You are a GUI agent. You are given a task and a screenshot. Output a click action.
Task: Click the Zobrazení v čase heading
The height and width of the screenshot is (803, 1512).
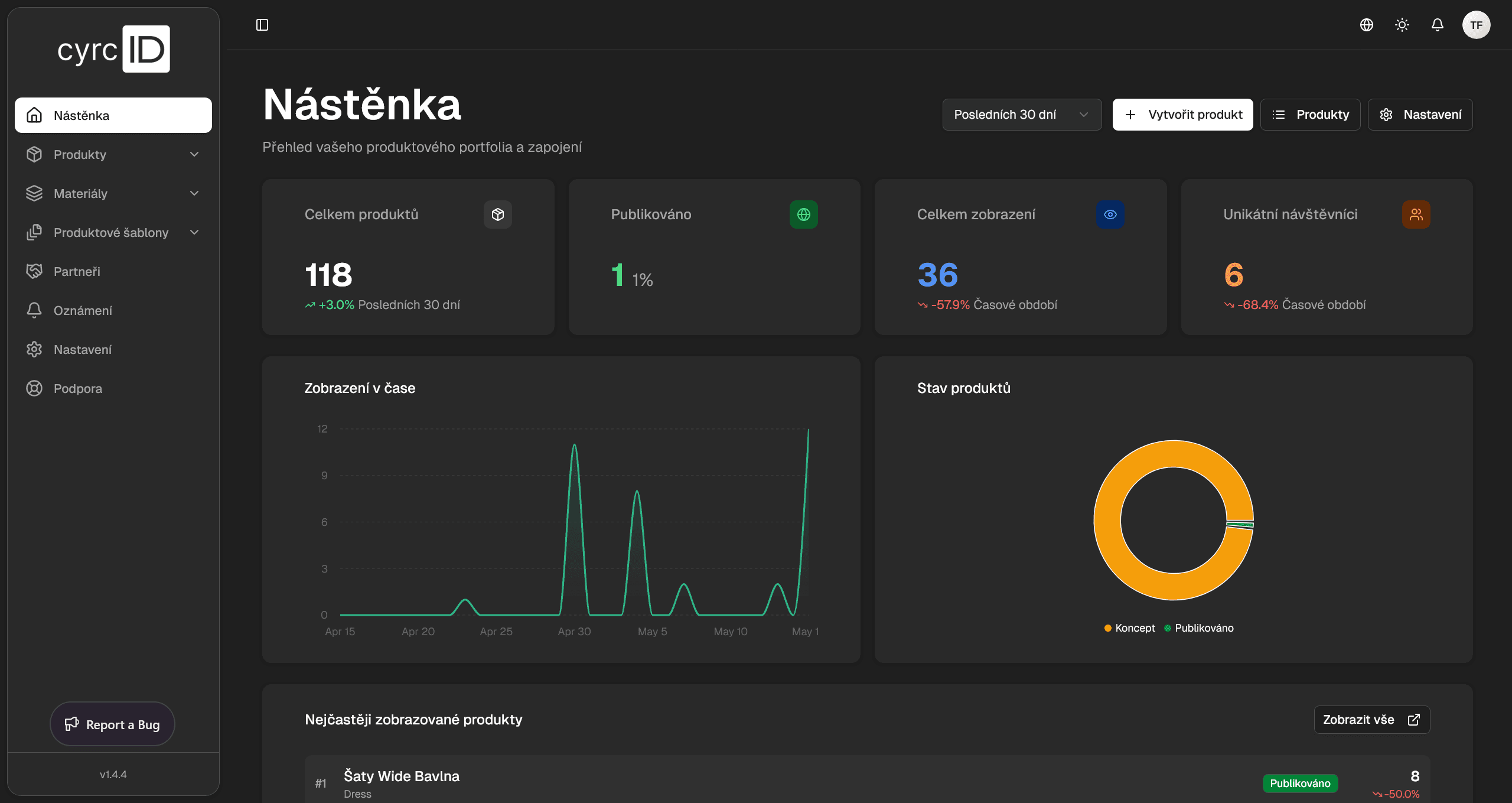tap(360, 388)
